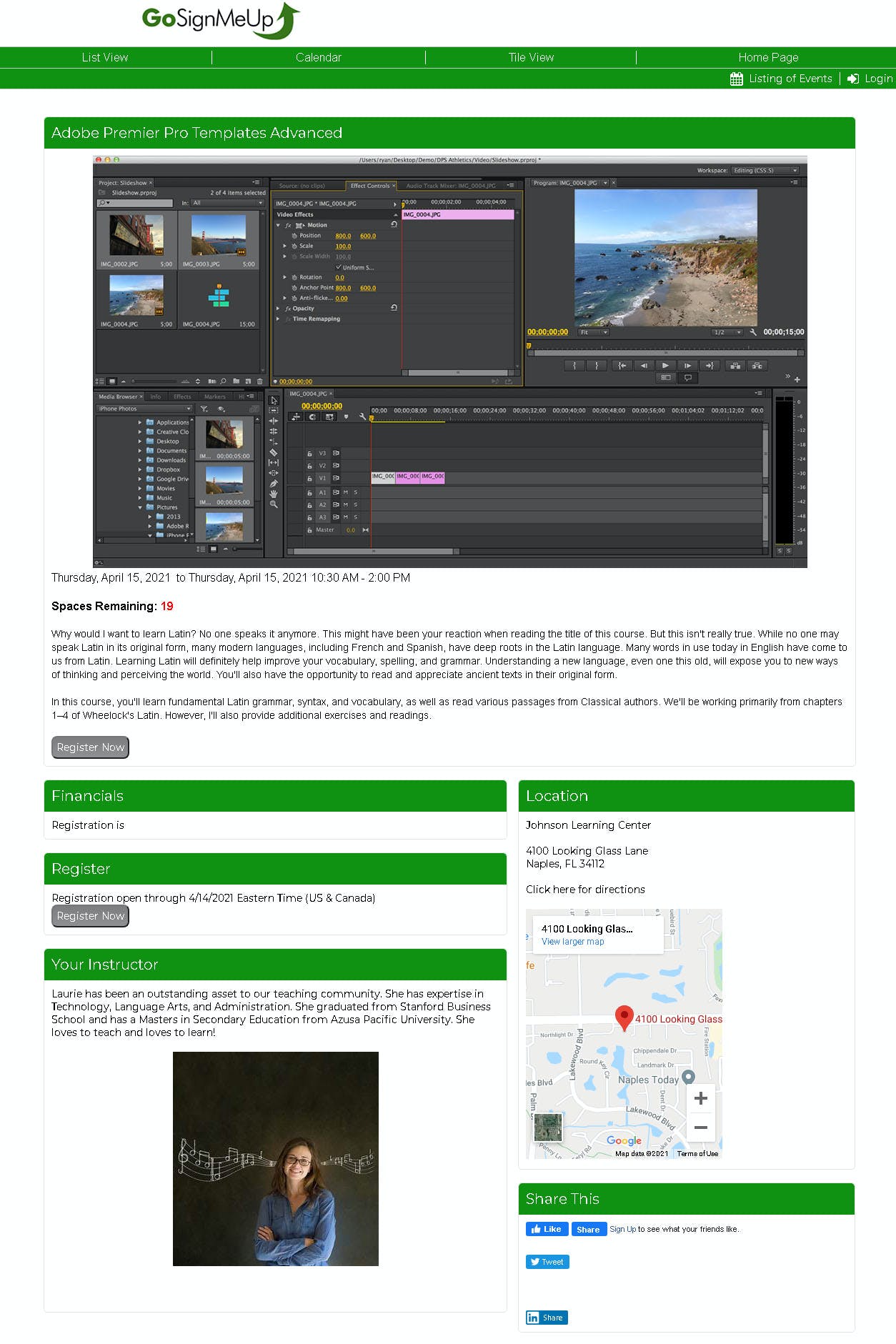Open the iPhone Photos dropdown in Media Browser

pos(144,409)
